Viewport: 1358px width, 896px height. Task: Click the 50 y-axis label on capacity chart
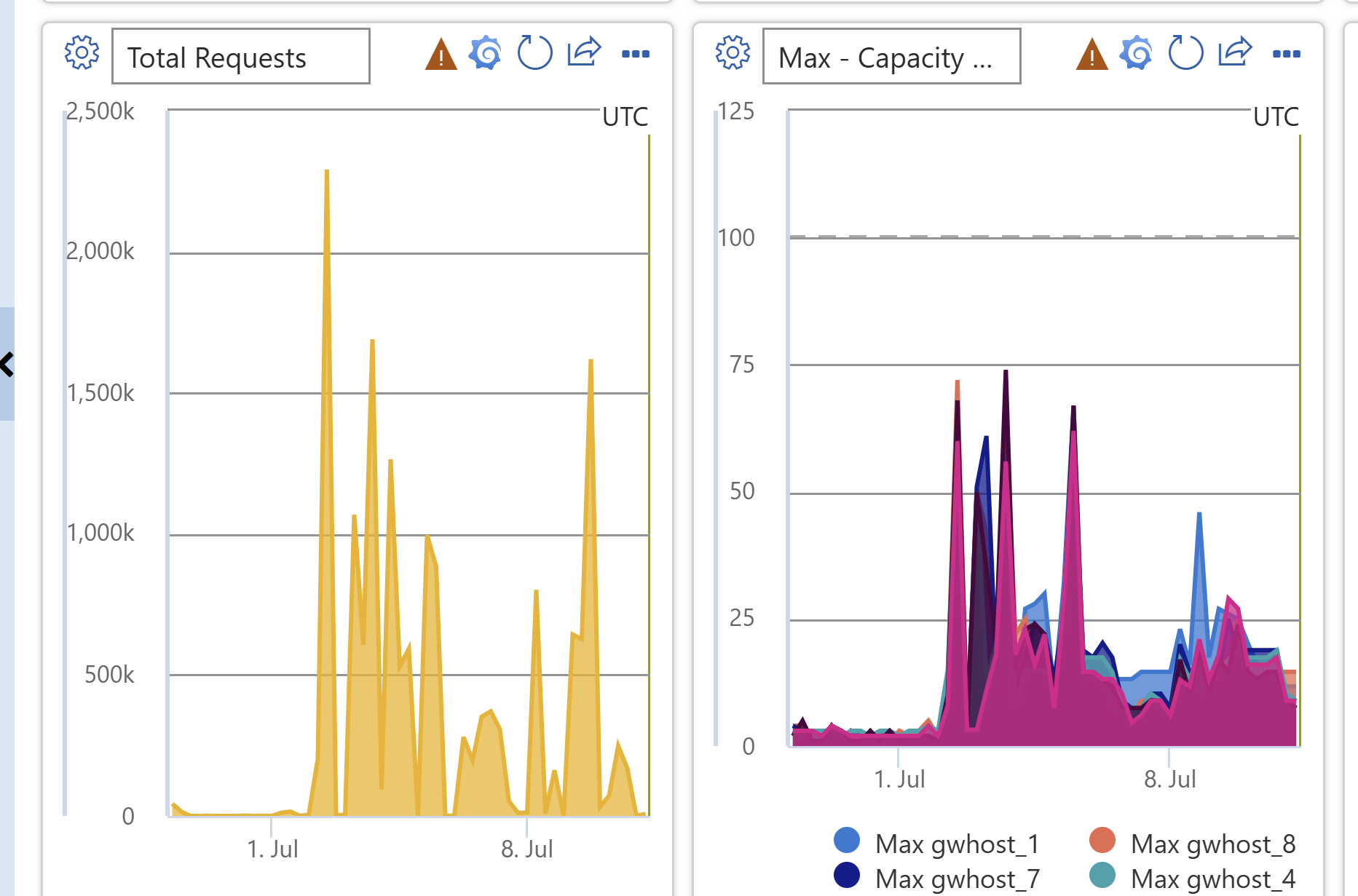pos(742,491)
